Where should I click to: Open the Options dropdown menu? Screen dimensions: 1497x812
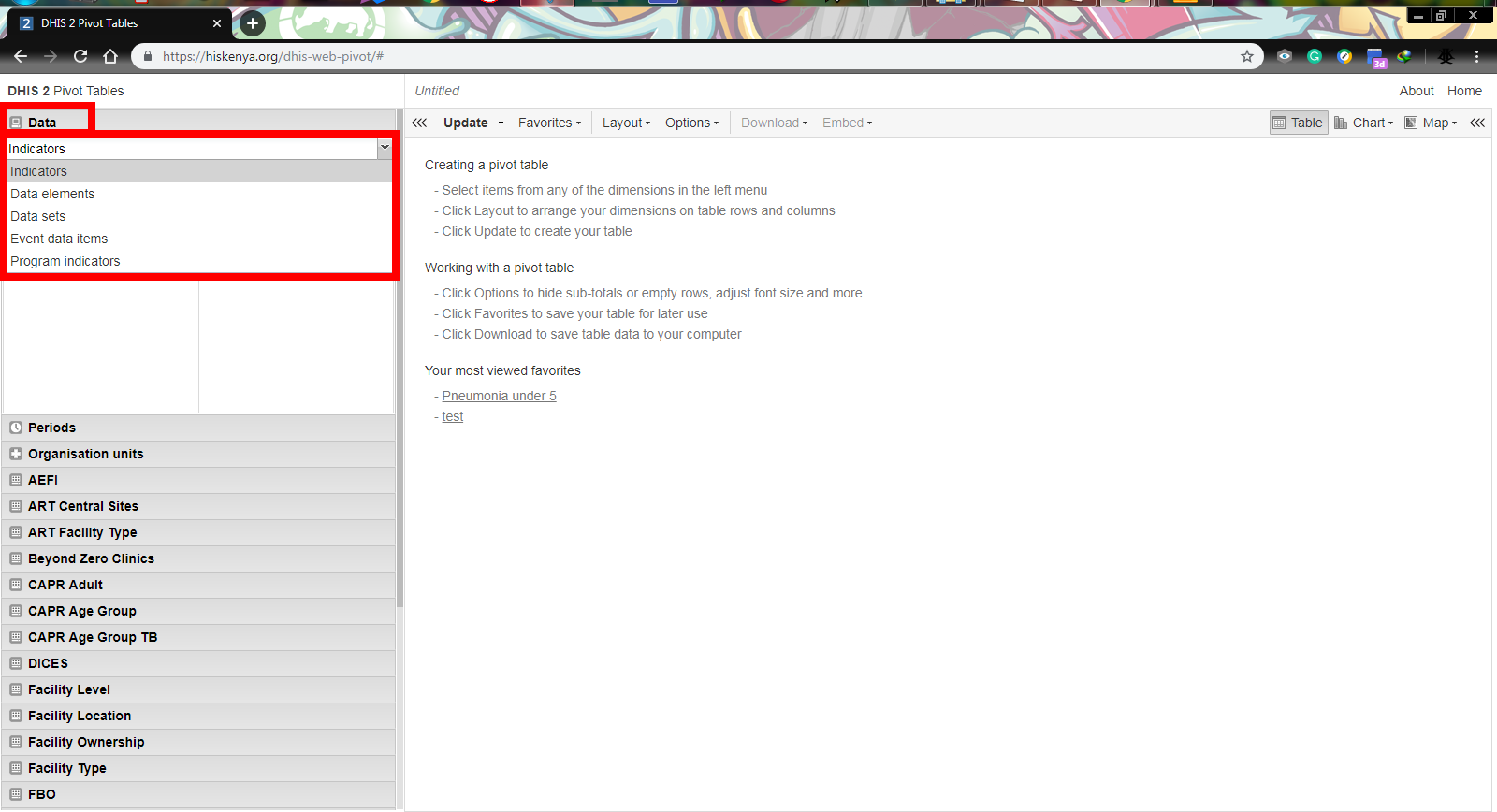691,123
